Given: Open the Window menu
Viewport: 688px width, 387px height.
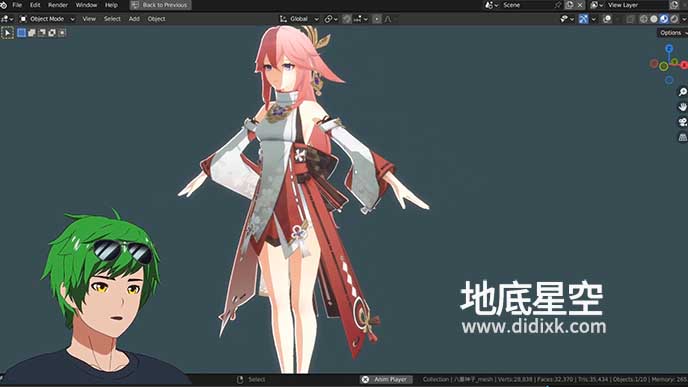Looking at the screenshot, I should point(86,5).
